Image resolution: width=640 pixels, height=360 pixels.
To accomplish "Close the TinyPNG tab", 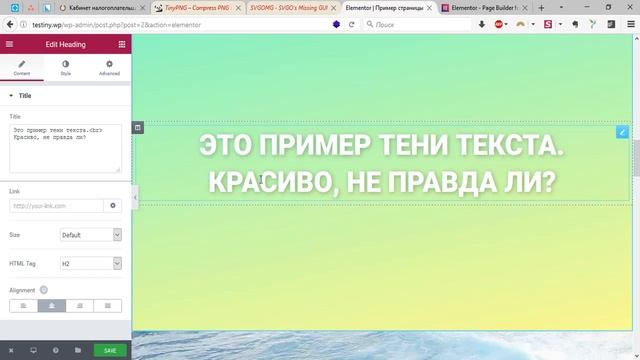I will [x=238, y=8].
